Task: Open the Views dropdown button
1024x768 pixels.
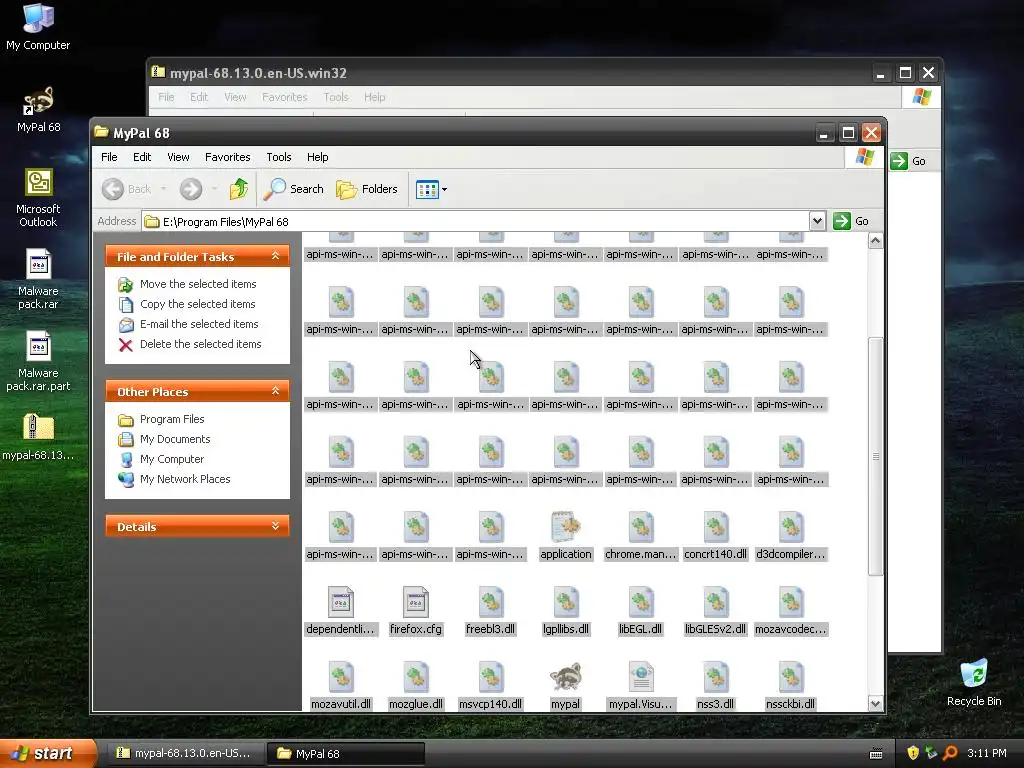Action: coord(431,189)
